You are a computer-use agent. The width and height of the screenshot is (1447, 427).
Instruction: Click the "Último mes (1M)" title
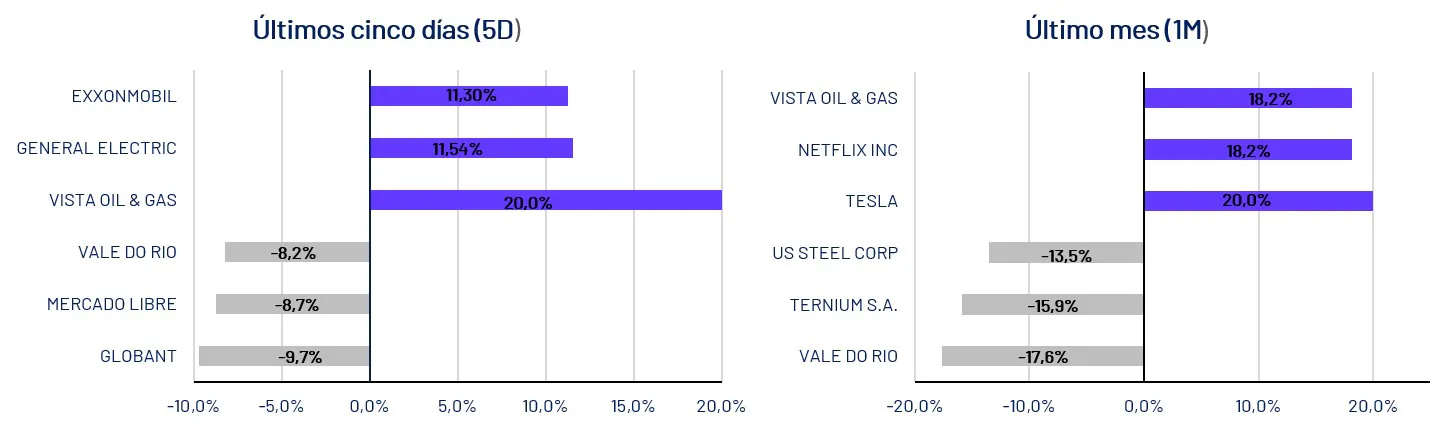click(1116, 30)
